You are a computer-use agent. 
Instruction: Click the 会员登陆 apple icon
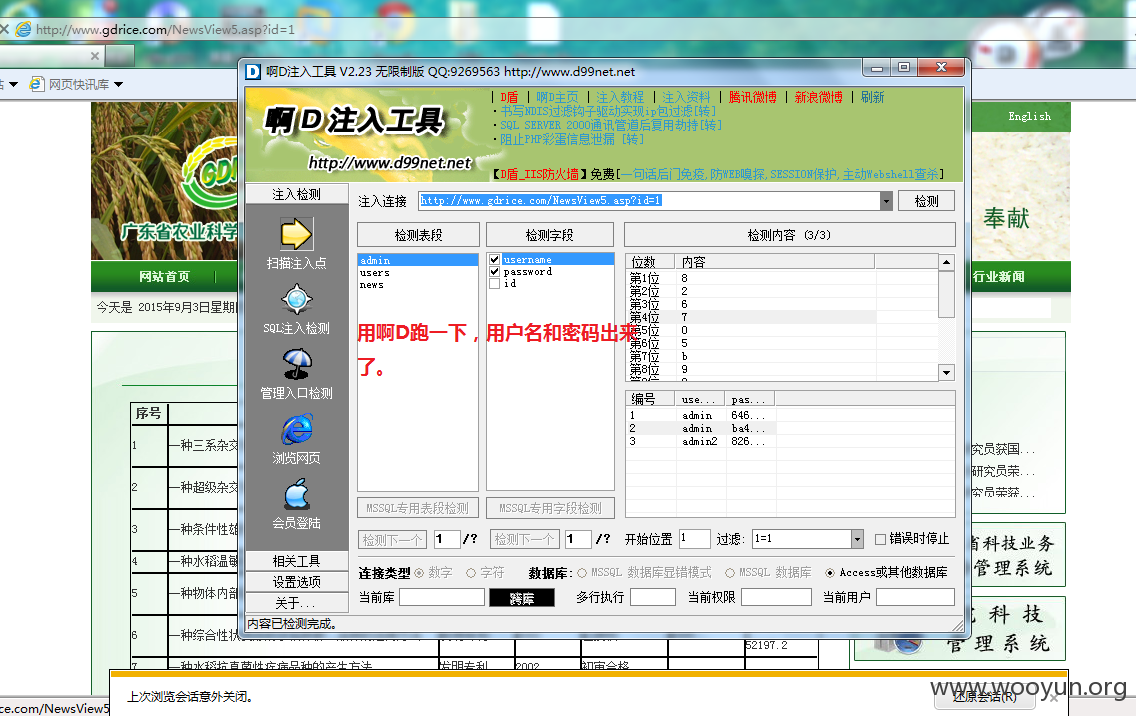[x=296, y=494]
